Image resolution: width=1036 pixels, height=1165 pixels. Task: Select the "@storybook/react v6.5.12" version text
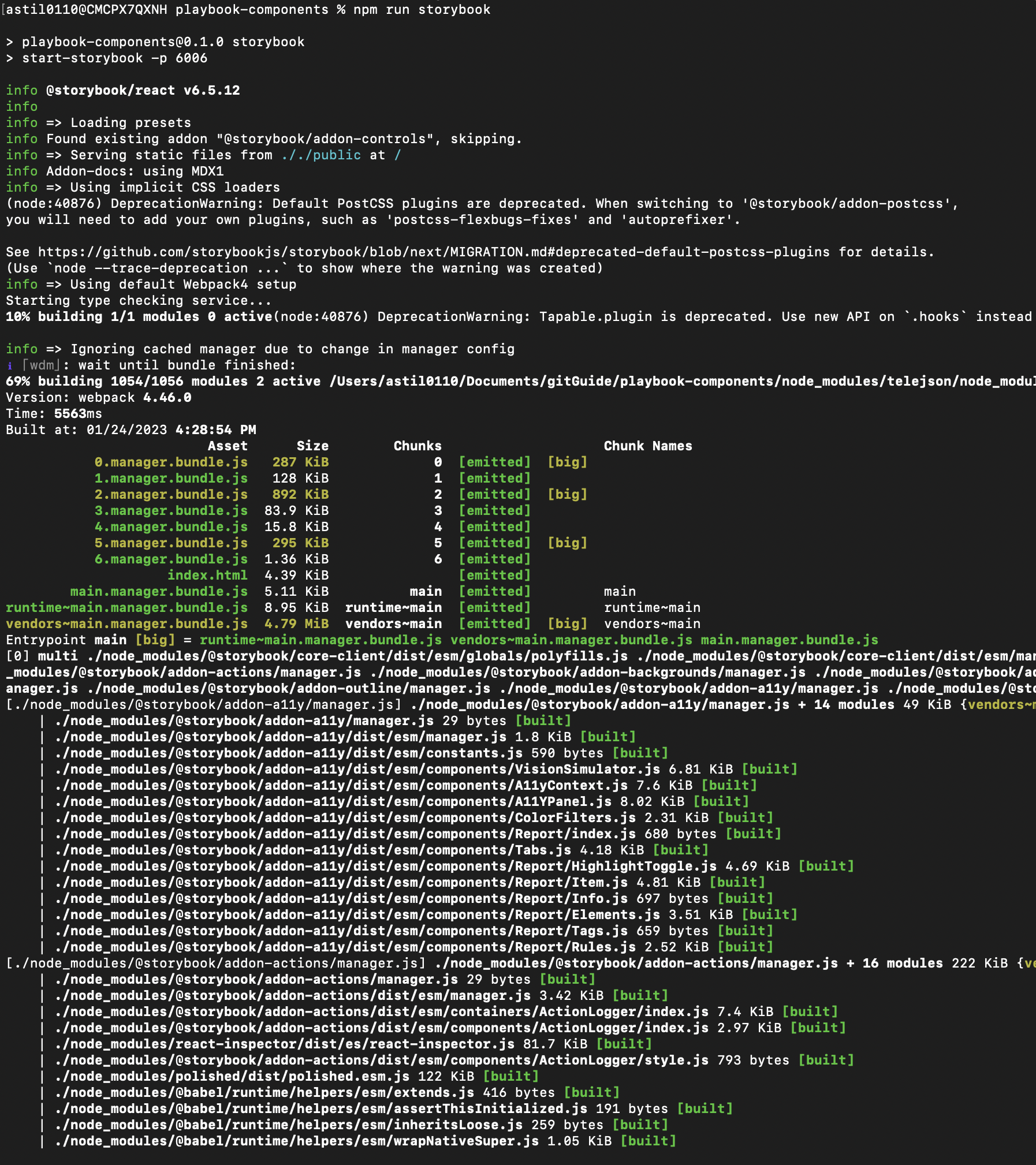coord(143,91)
